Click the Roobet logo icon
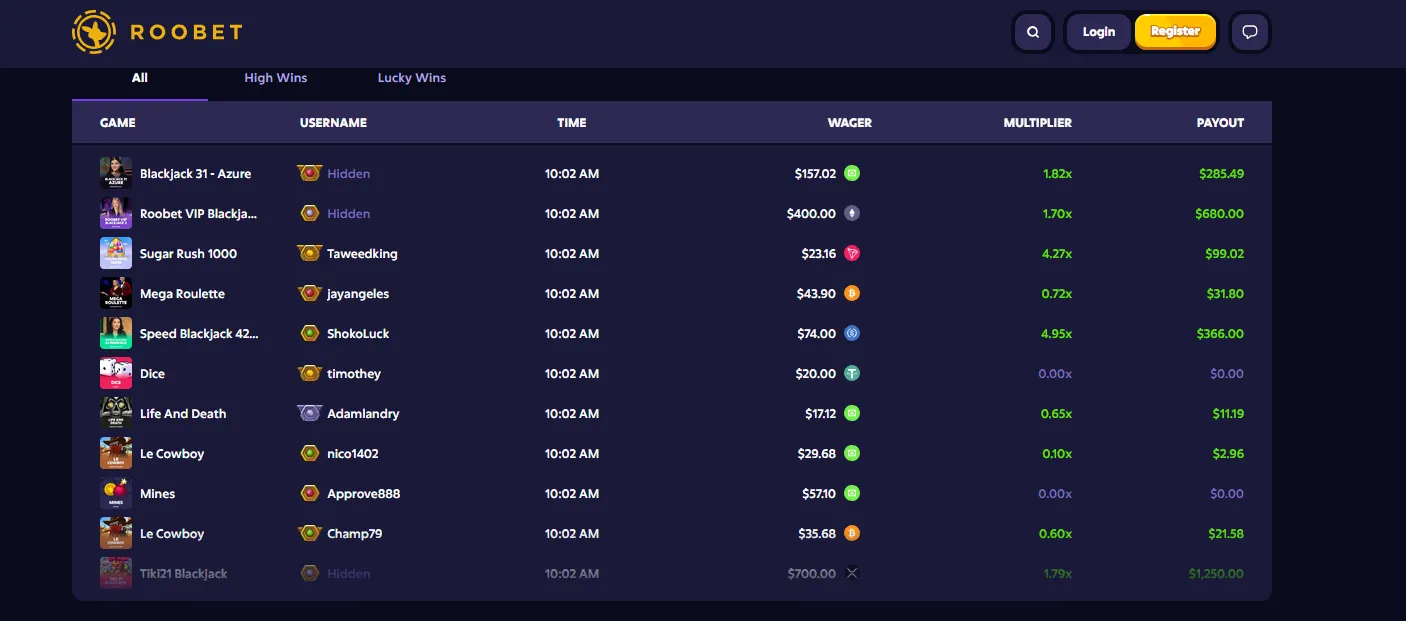Image resolution: width=1406 pixels, height=621 pixels. coord(95,32)
